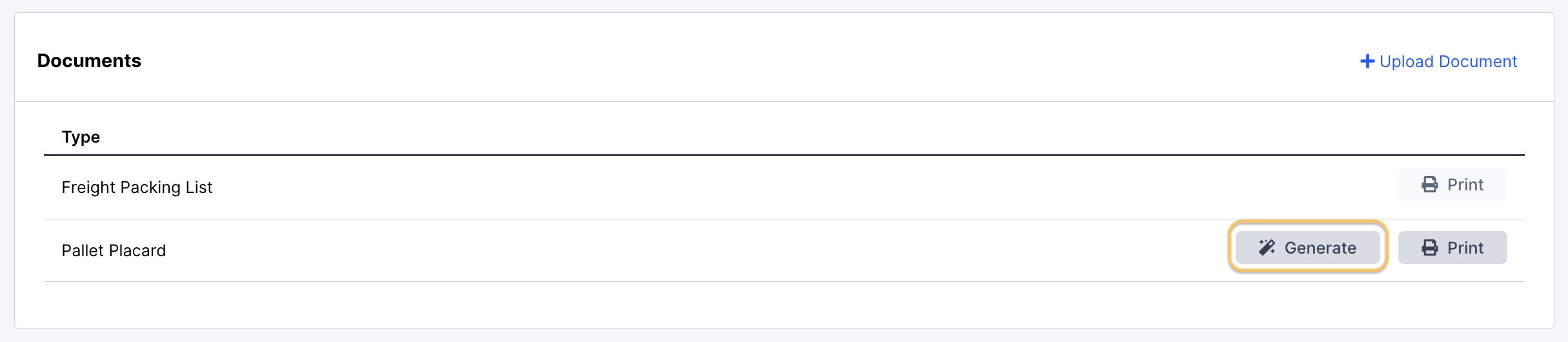
Task: Click the printer icon for Pallet Placard
Action: [x=1430, y=248]
